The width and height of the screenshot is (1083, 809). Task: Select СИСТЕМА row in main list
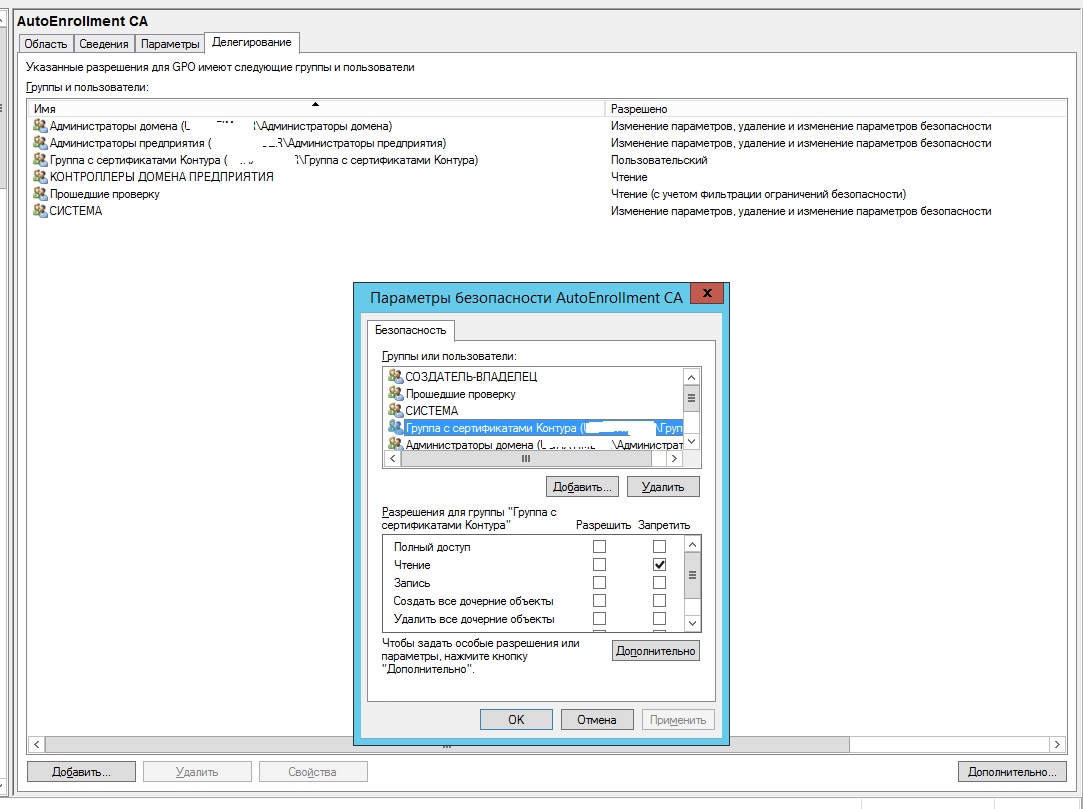pyautogui.click(x=547, y=211)
